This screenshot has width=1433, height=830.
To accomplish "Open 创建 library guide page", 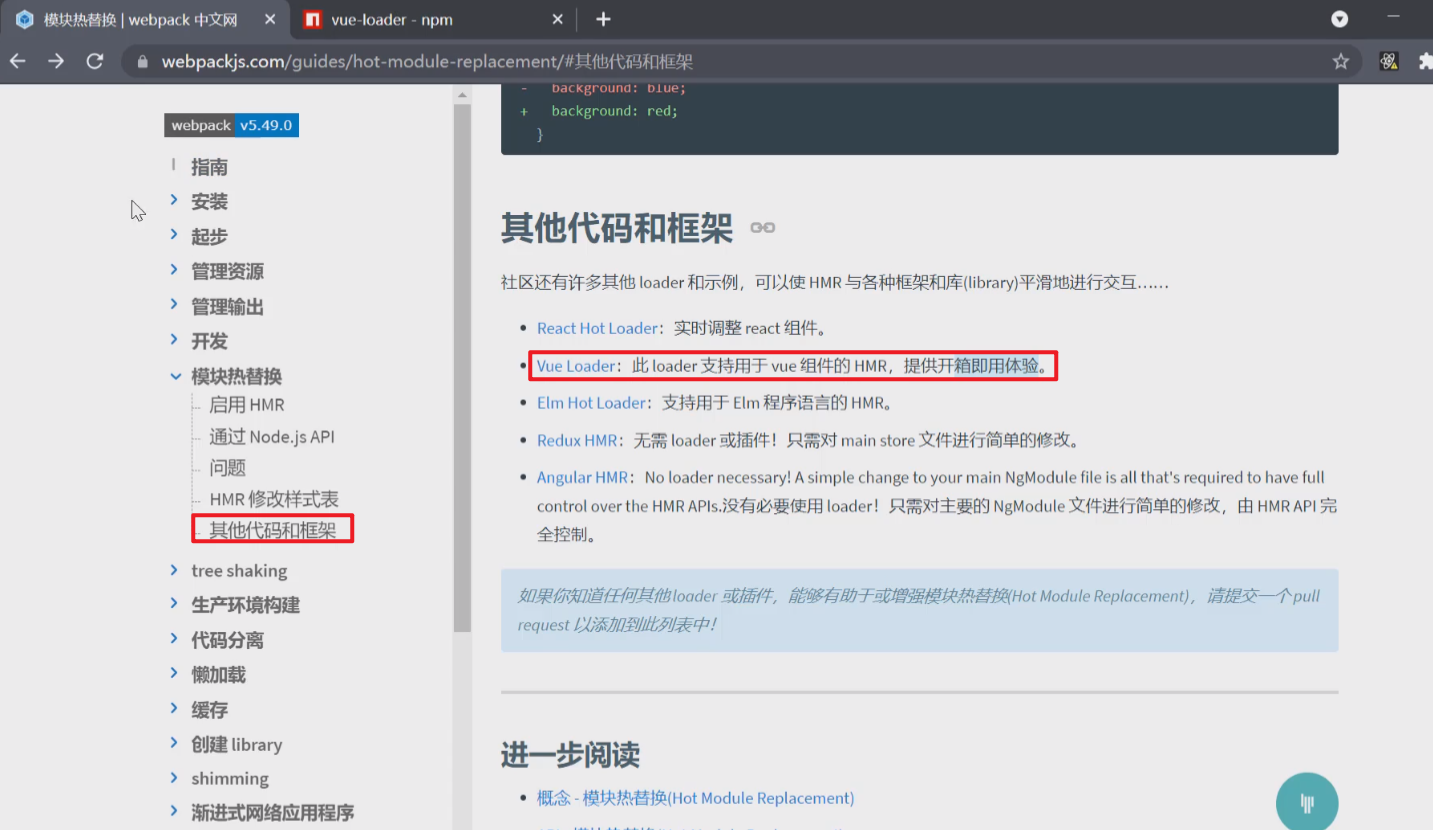I will point(236,745).
